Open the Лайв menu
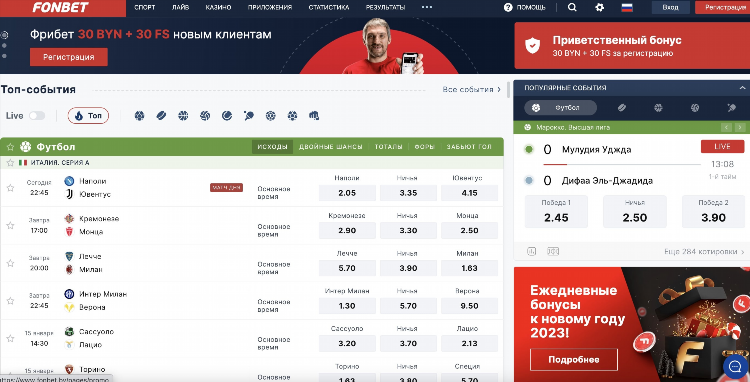The image size is (750, 382). pos(180,7)
